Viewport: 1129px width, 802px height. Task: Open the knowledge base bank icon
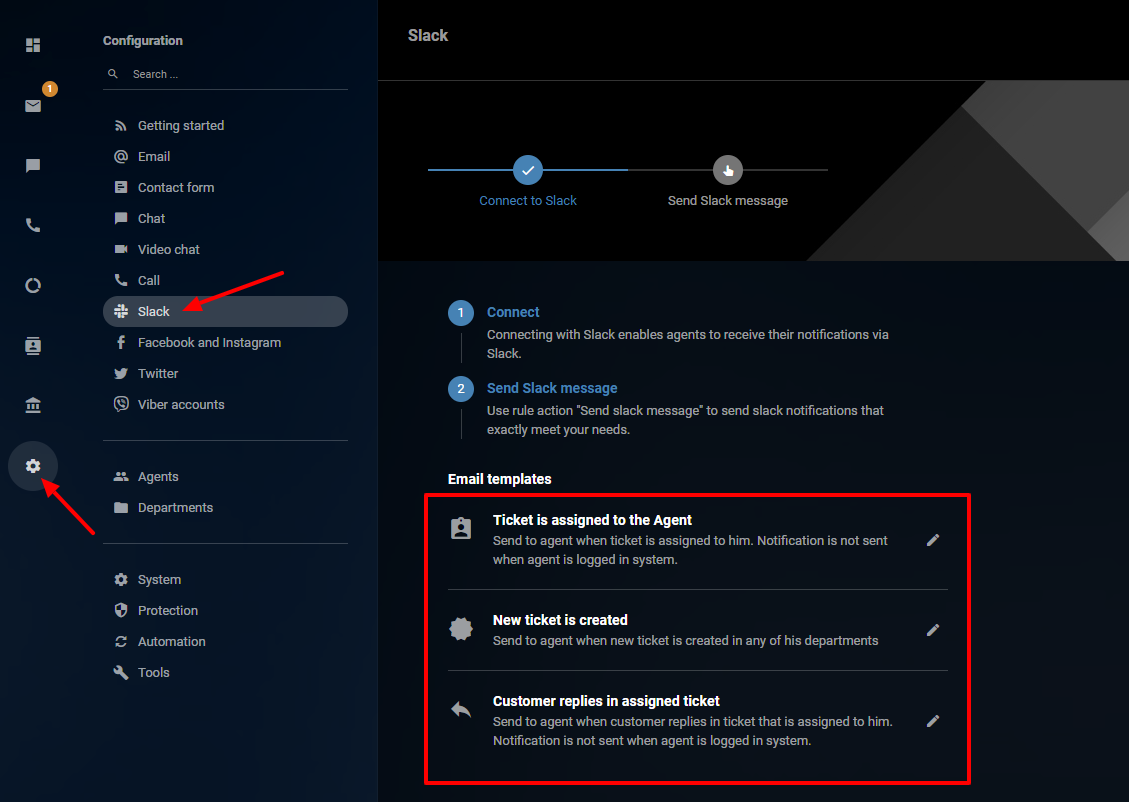tap(33, 405)
